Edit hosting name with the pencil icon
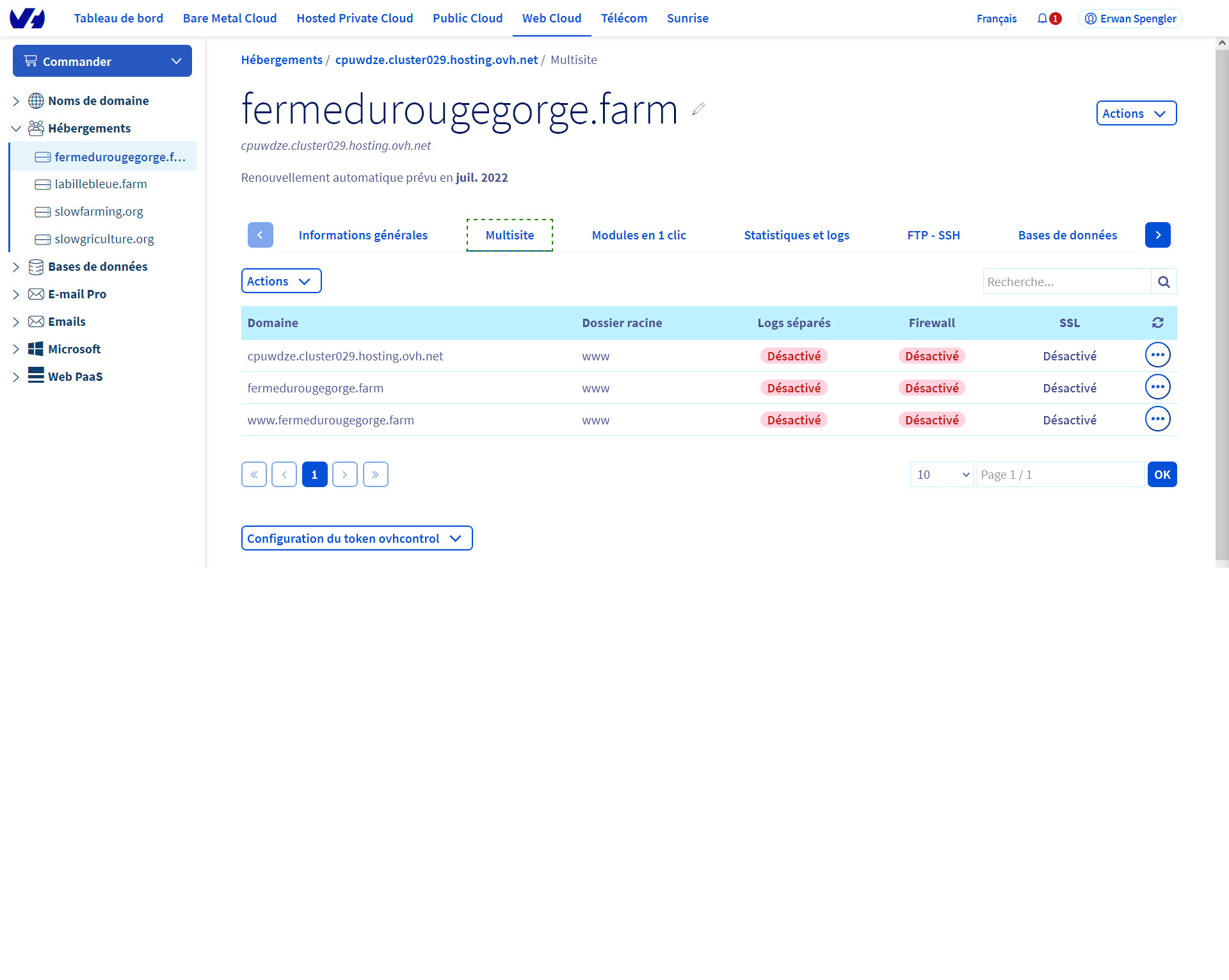 (698, 109)
